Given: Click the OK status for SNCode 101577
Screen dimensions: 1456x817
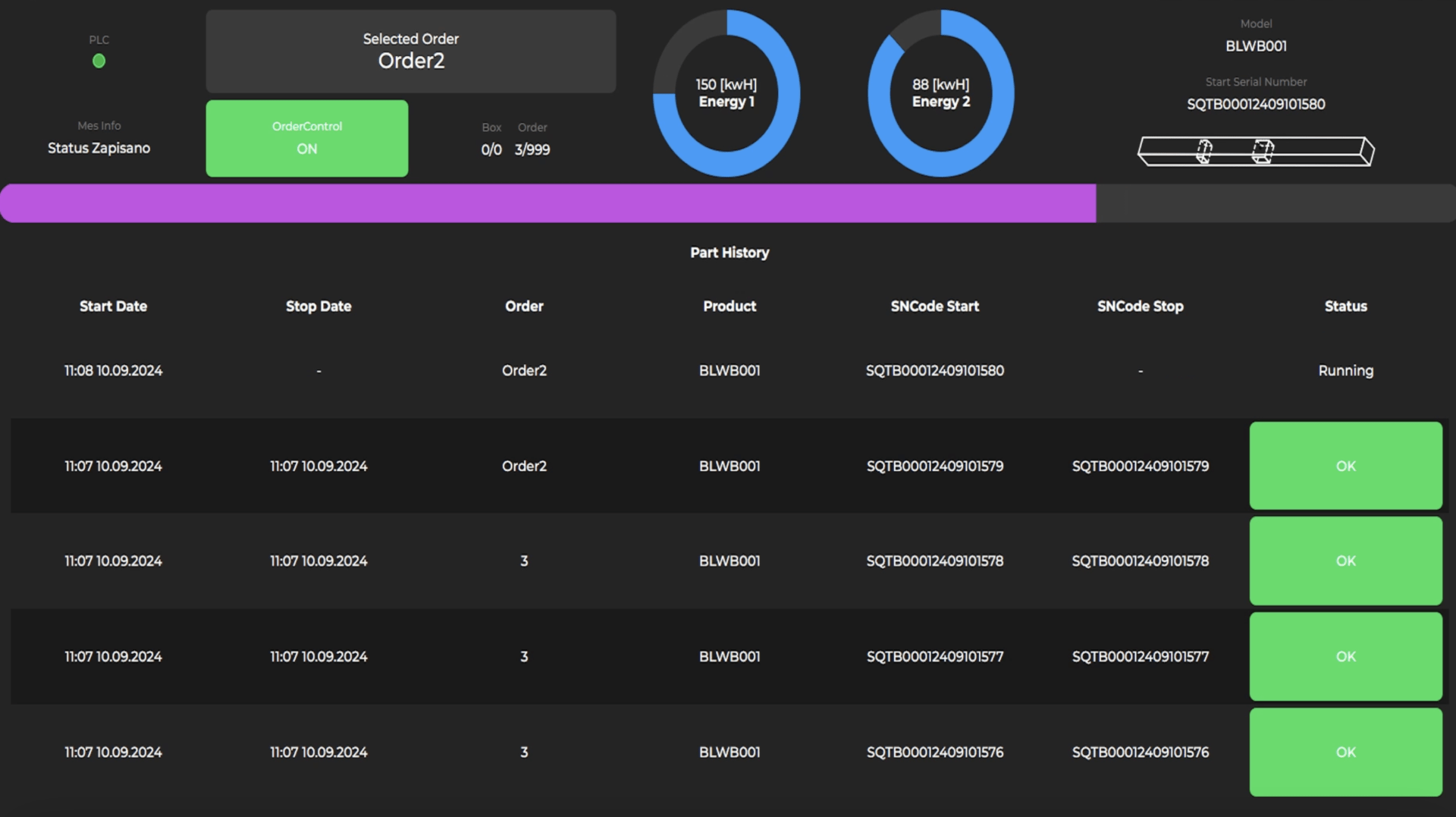Looking at the screenshot, I should pos(1346,656).
